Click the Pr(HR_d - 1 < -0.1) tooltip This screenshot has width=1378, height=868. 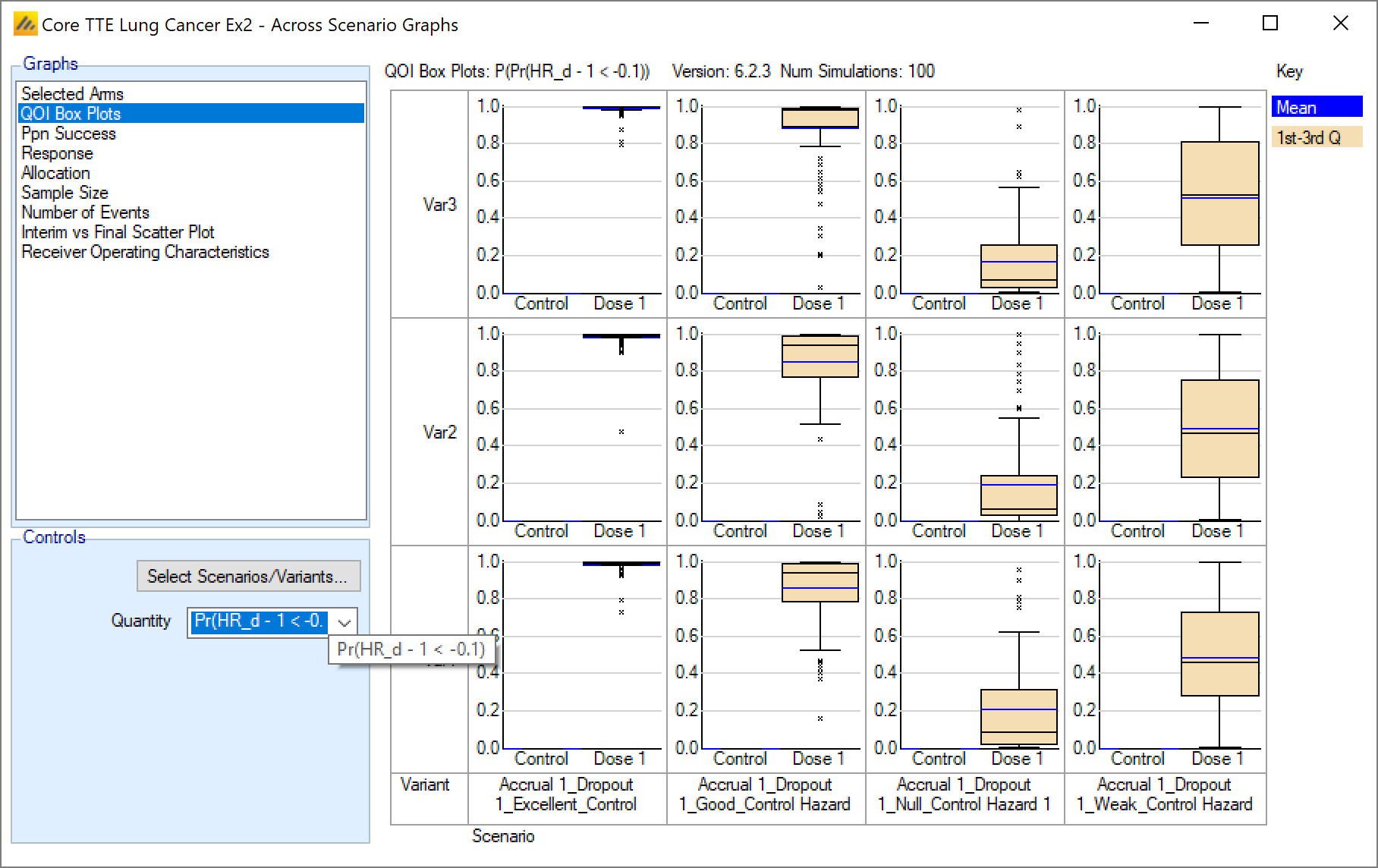[411, 649]
